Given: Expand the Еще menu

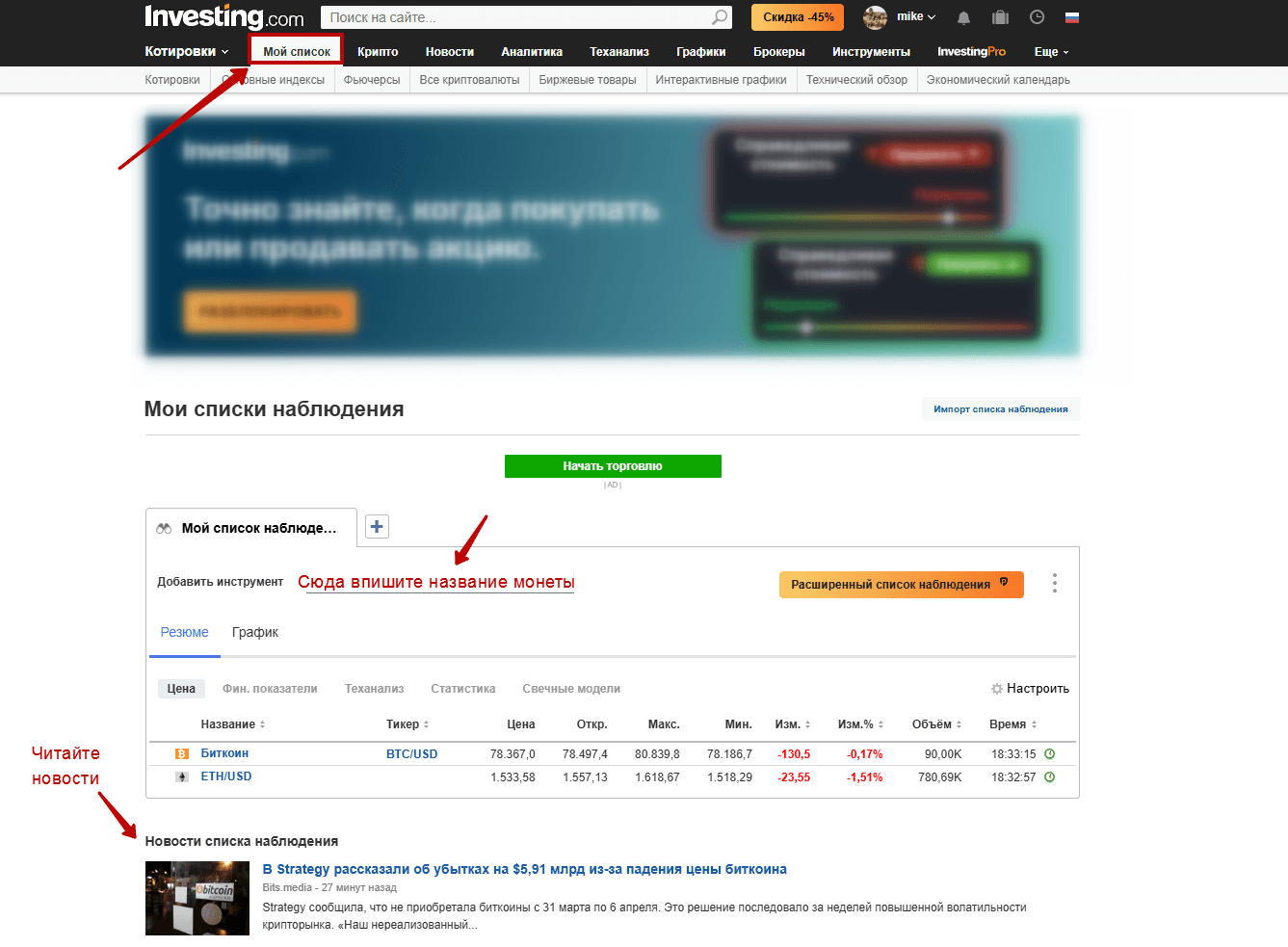Looking at the screenshot, I should point(1051,52).
